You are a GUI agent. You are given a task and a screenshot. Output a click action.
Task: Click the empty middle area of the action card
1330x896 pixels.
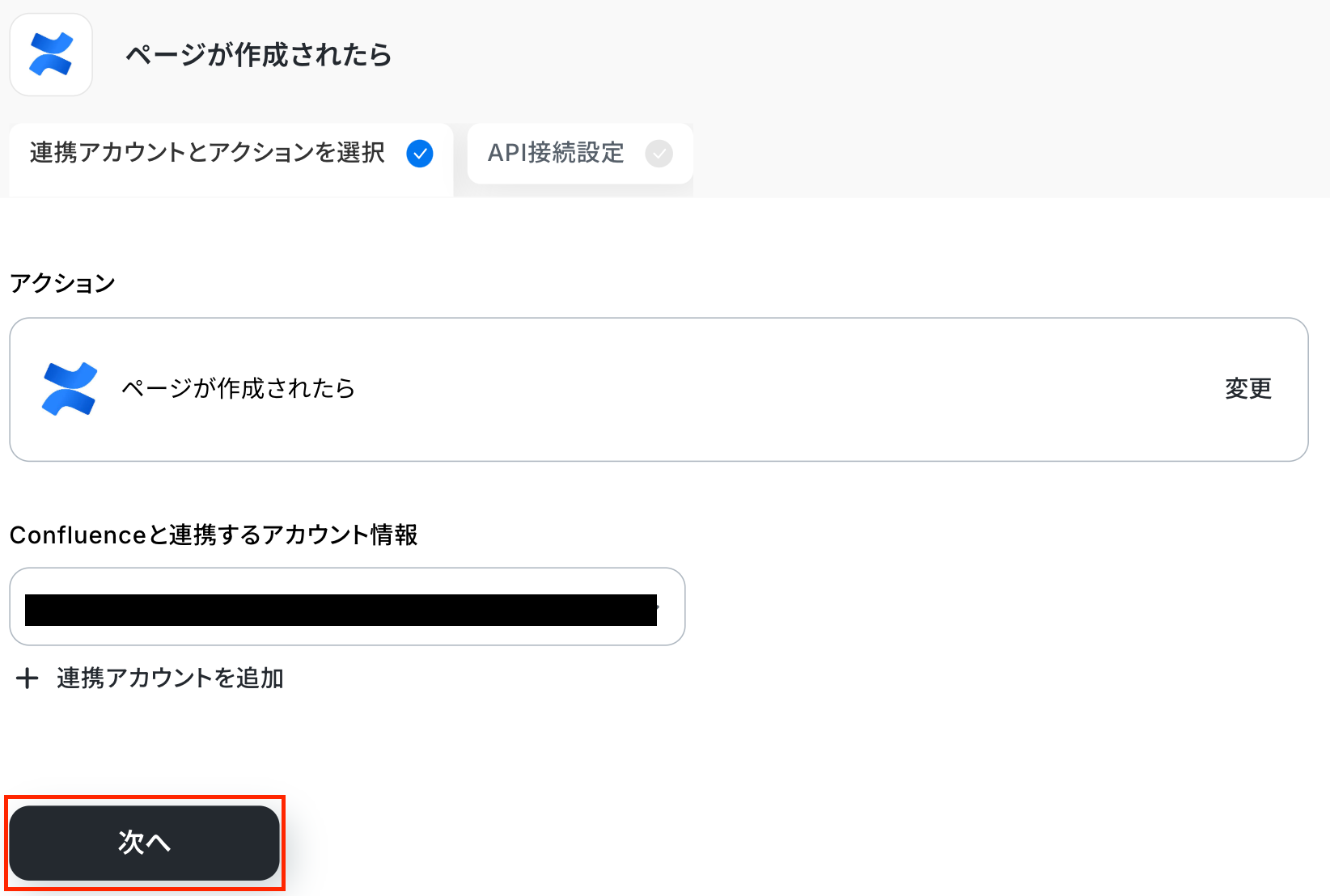coord(769,389)
